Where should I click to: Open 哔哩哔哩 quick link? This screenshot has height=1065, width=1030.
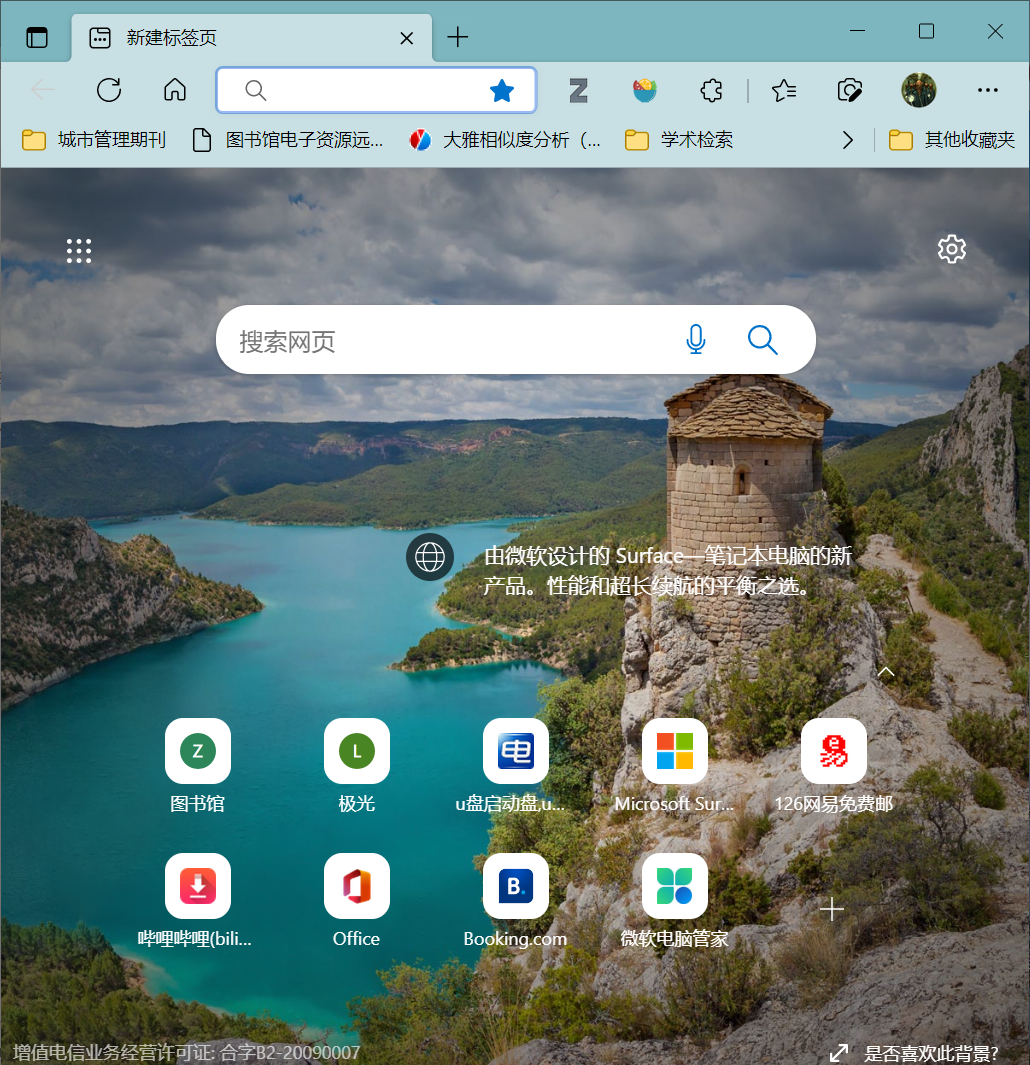pyautogui.click(x=198, y=901)
